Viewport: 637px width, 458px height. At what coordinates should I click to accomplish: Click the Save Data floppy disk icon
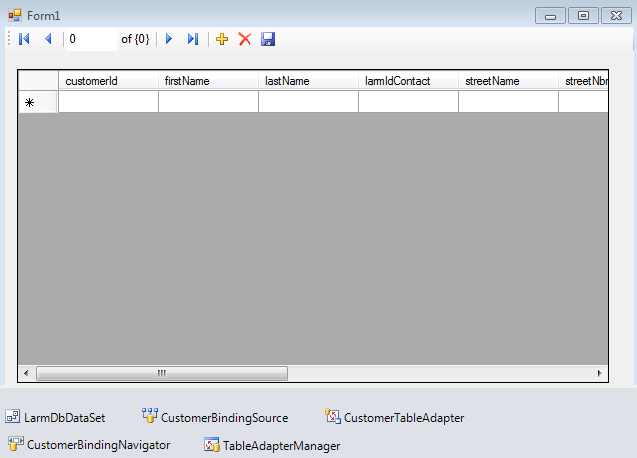click(268, 39)
